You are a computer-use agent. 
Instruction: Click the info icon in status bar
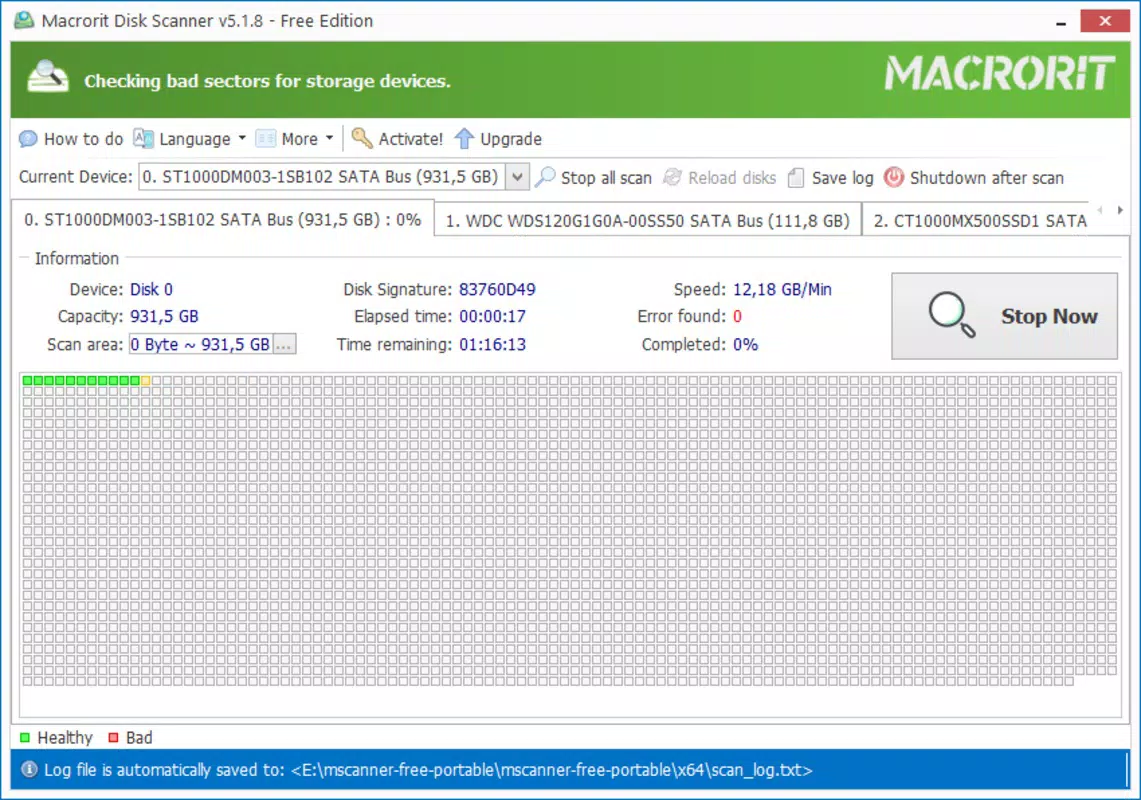[29, 769]
